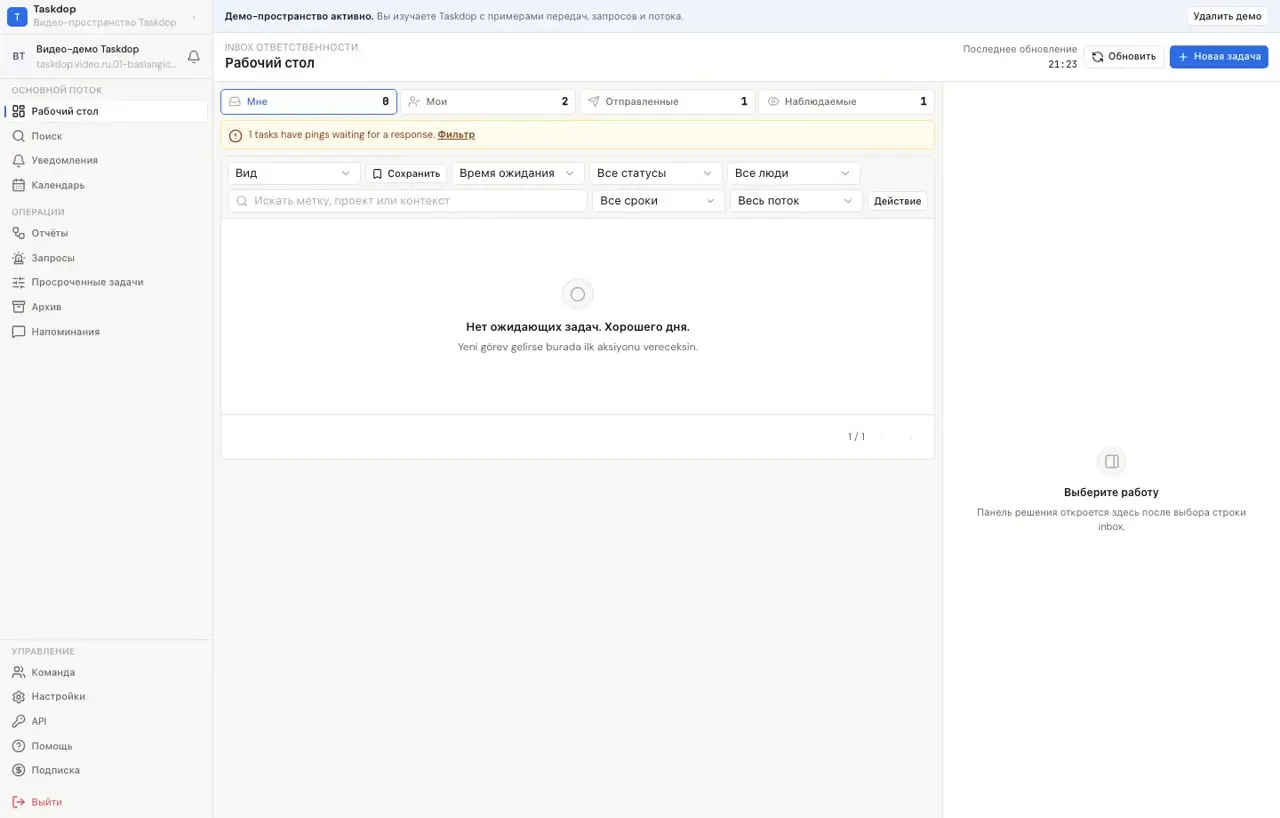Open the Все сроки dropdown
Screen dimensions: 1280x818
[x=658, y=201]
